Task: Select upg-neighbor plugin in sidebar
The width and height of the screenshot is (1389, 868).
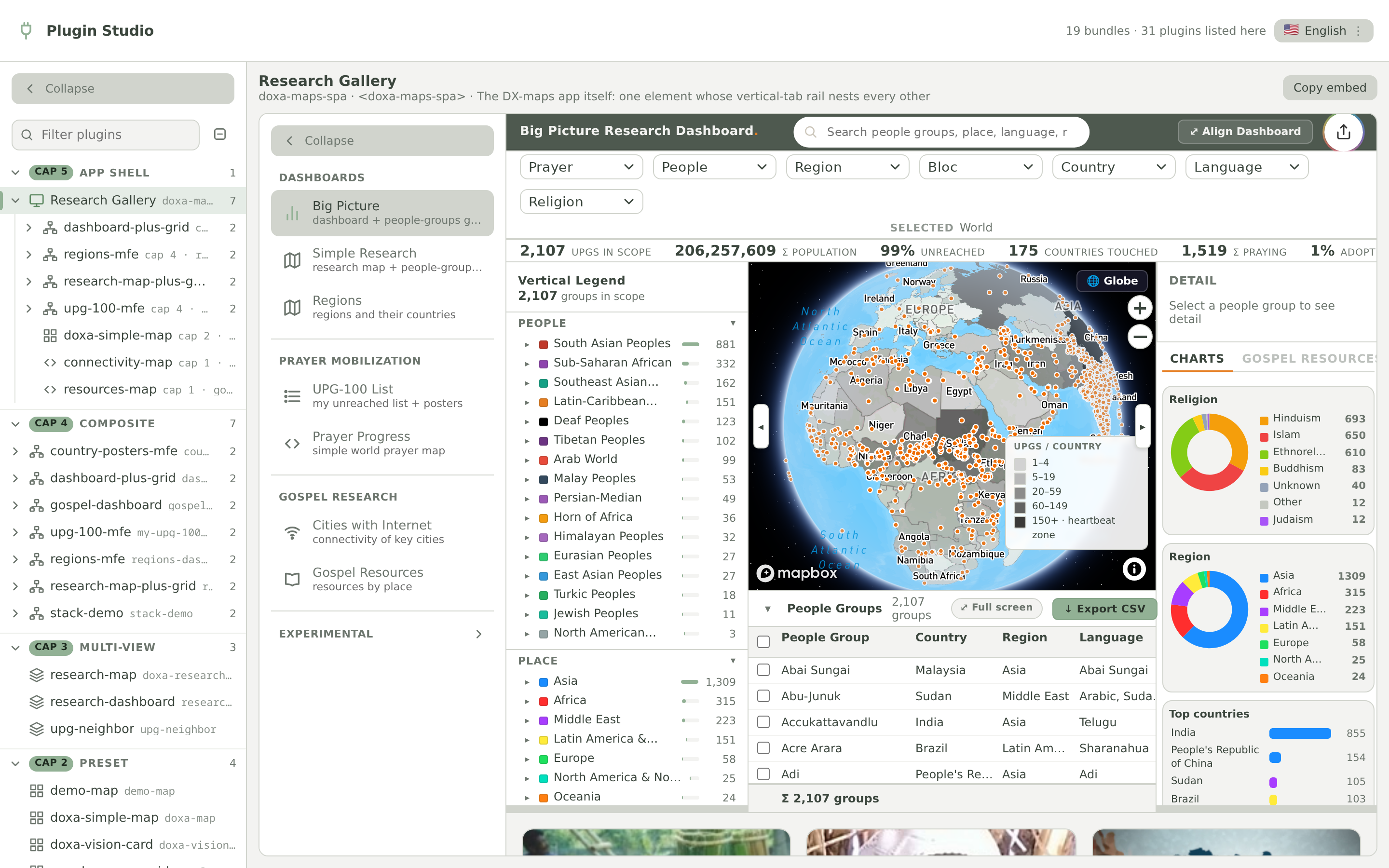Action: coord(123,729)
